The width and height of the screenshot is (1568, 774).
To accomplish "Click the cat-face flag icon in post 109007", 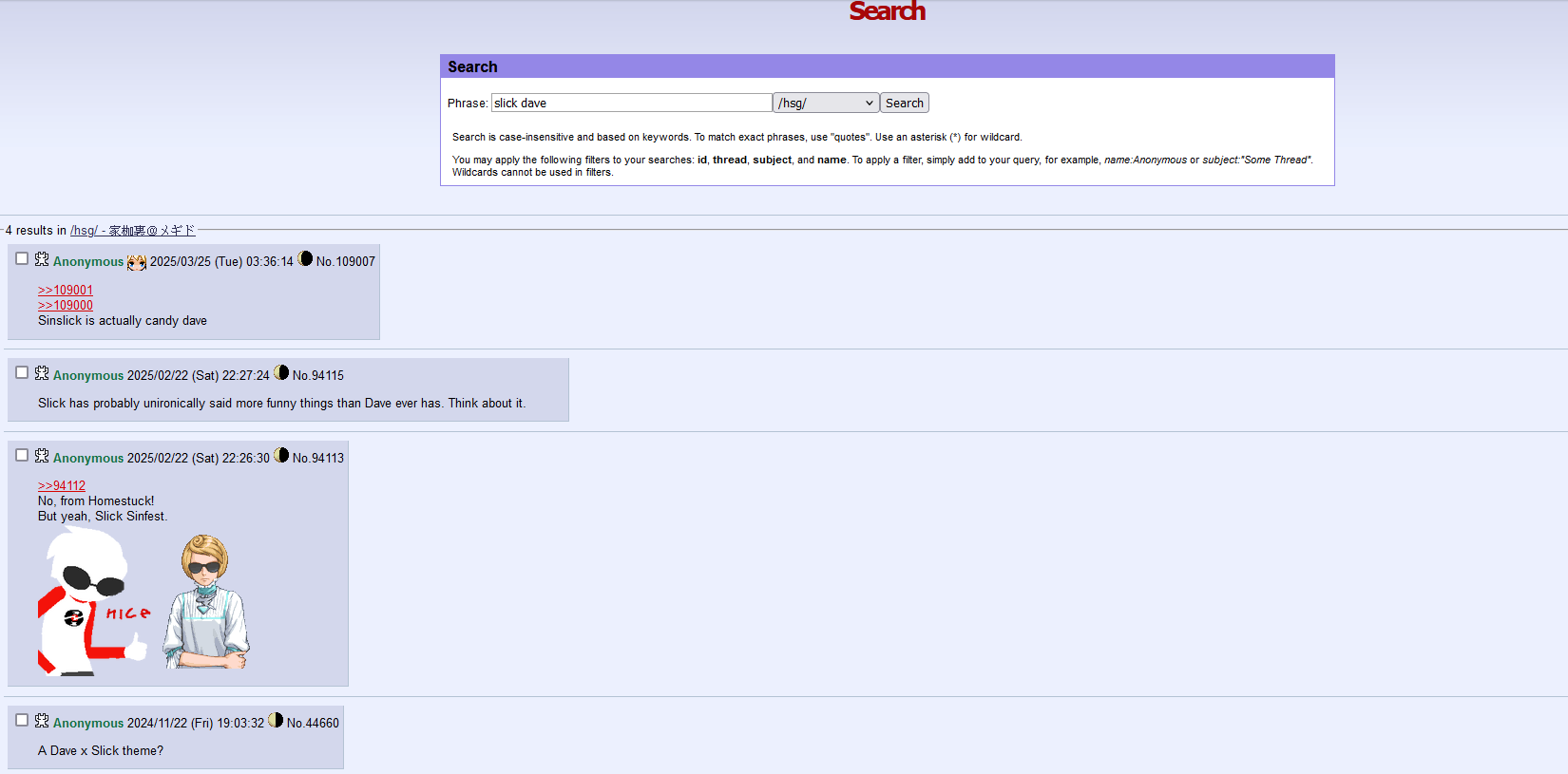I will click(137, 262).
